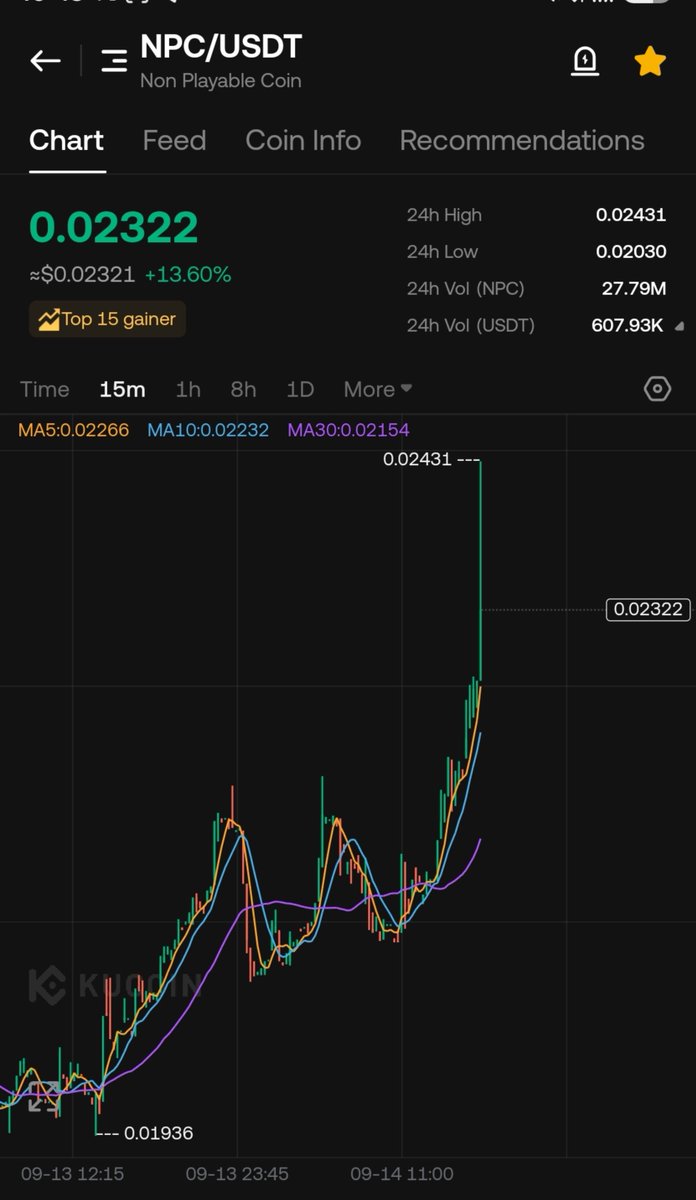Image resolution: width=696 pixels, height=1200 pixels.
Task: Select the 8h chart interval
Action: (x=243, y=389)
